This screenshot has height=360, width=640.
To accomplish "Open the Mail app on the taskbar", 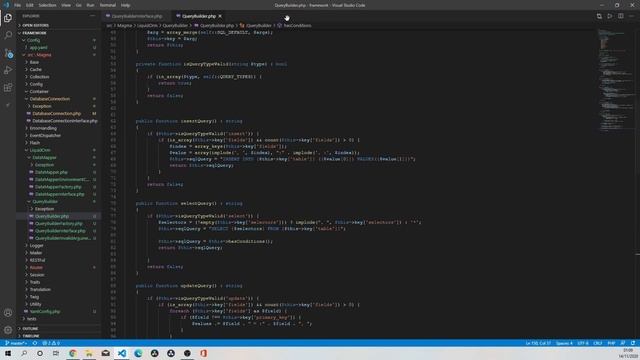I will (x=105, y=353).
